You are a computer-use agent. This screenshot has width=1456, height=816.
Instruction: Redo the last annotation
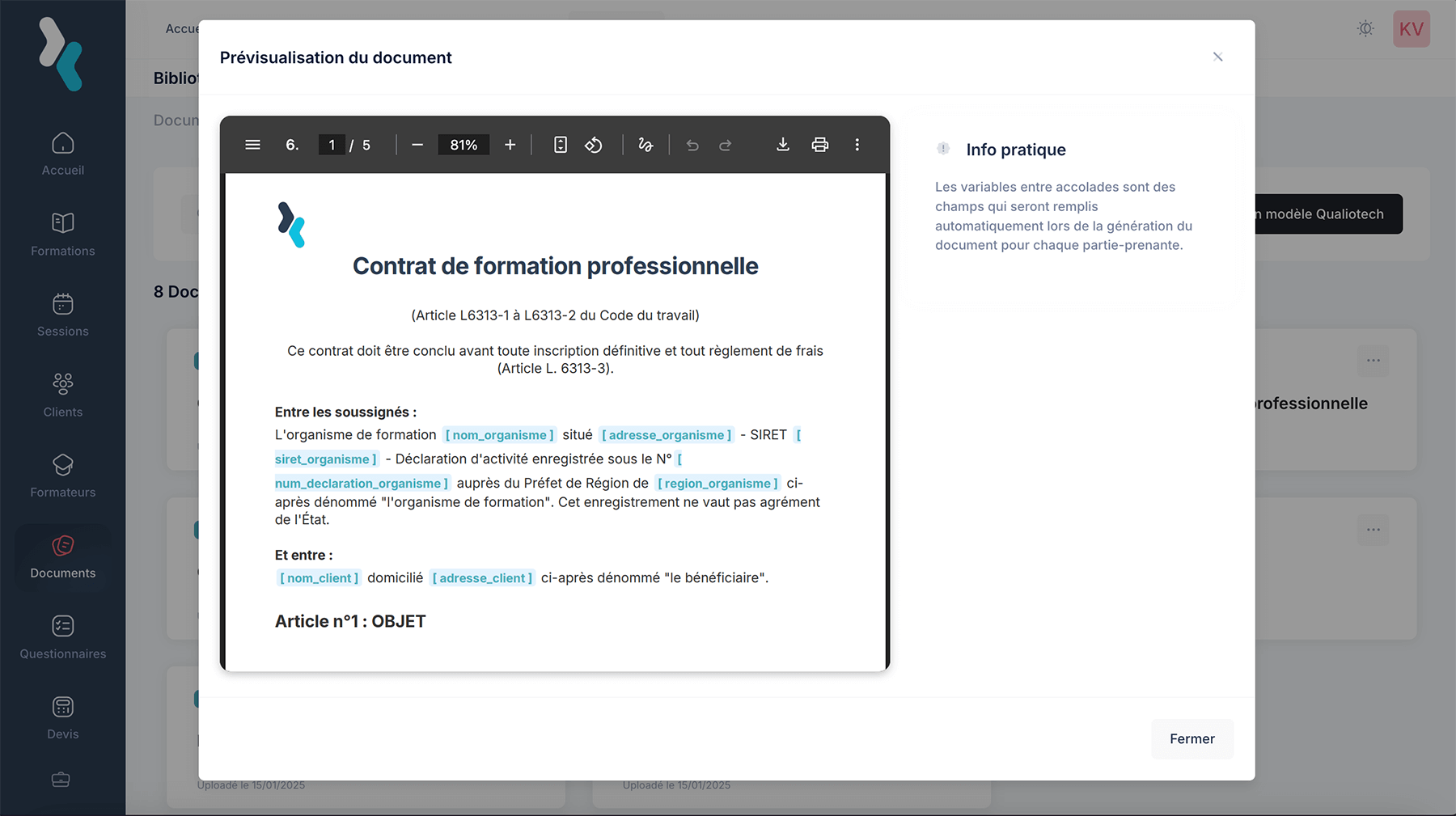[x=726, y=145]
